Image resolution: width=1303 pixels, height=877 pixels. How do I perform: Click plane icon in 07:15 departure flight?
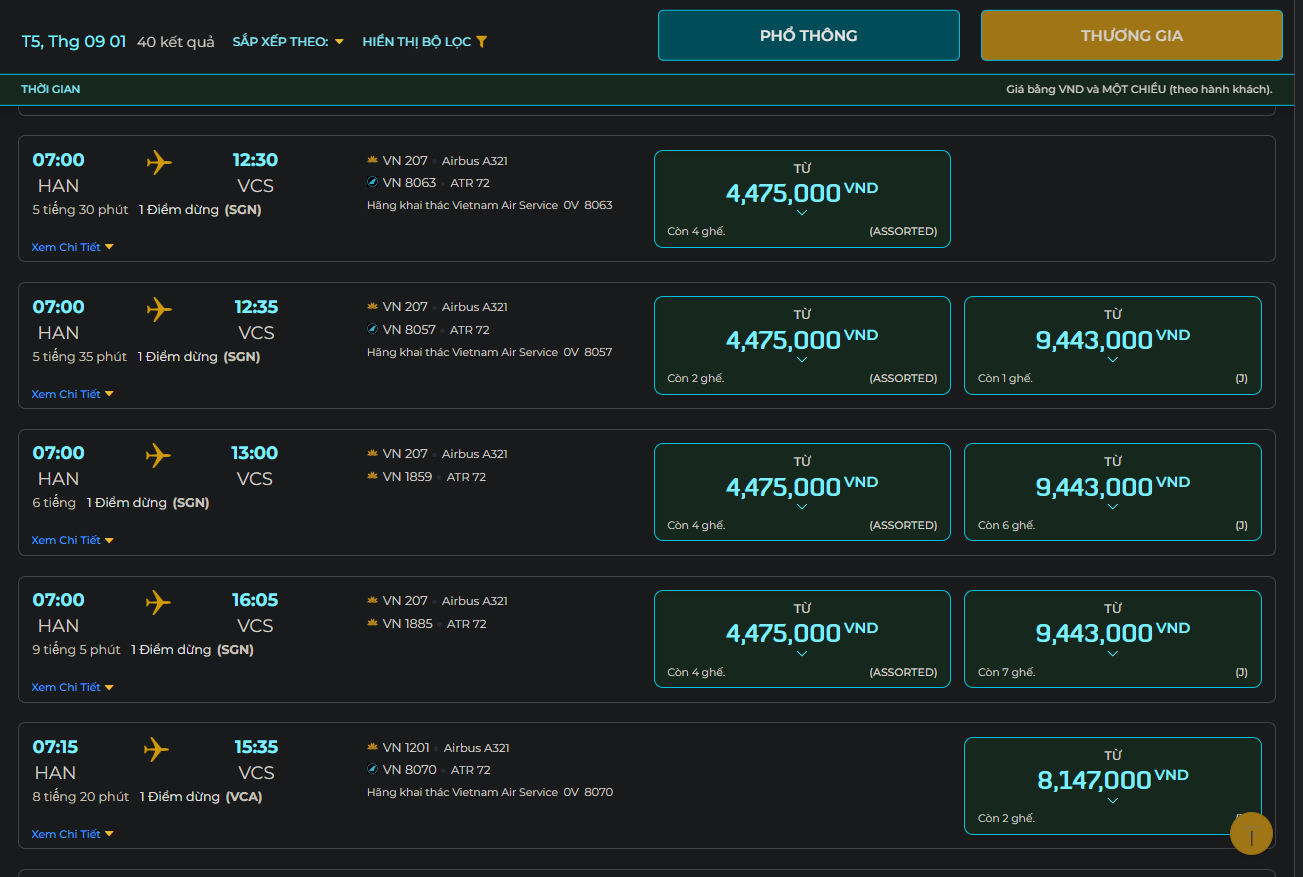click(x=156, y=749)
